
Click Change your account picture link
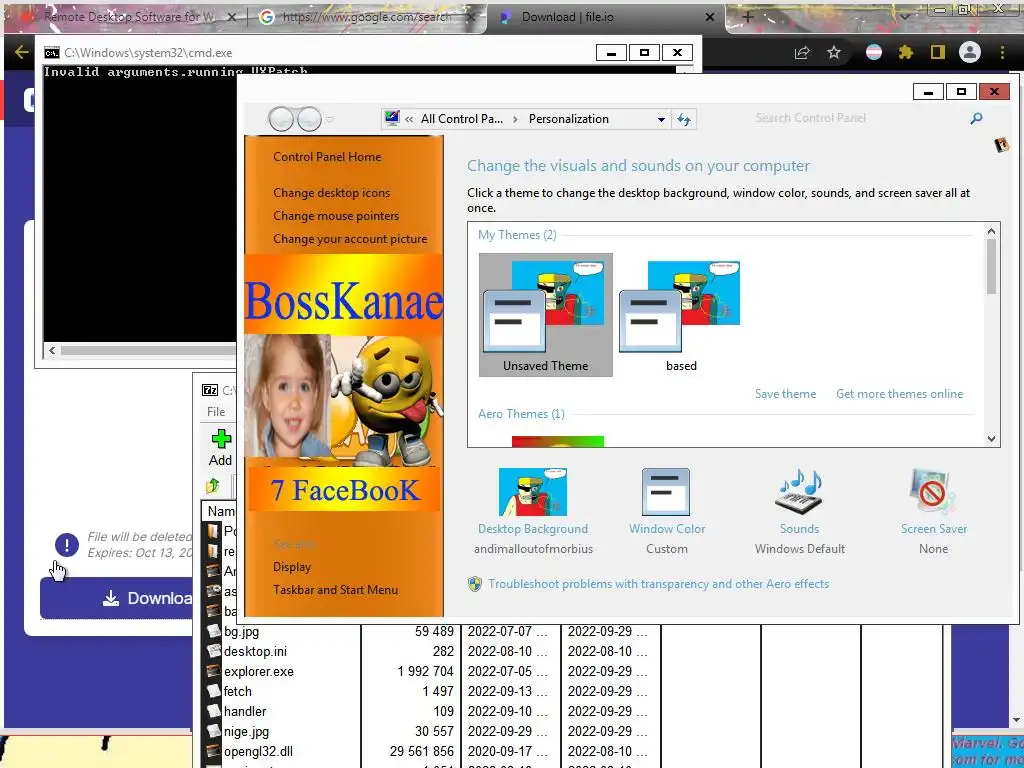coord(350,239)
